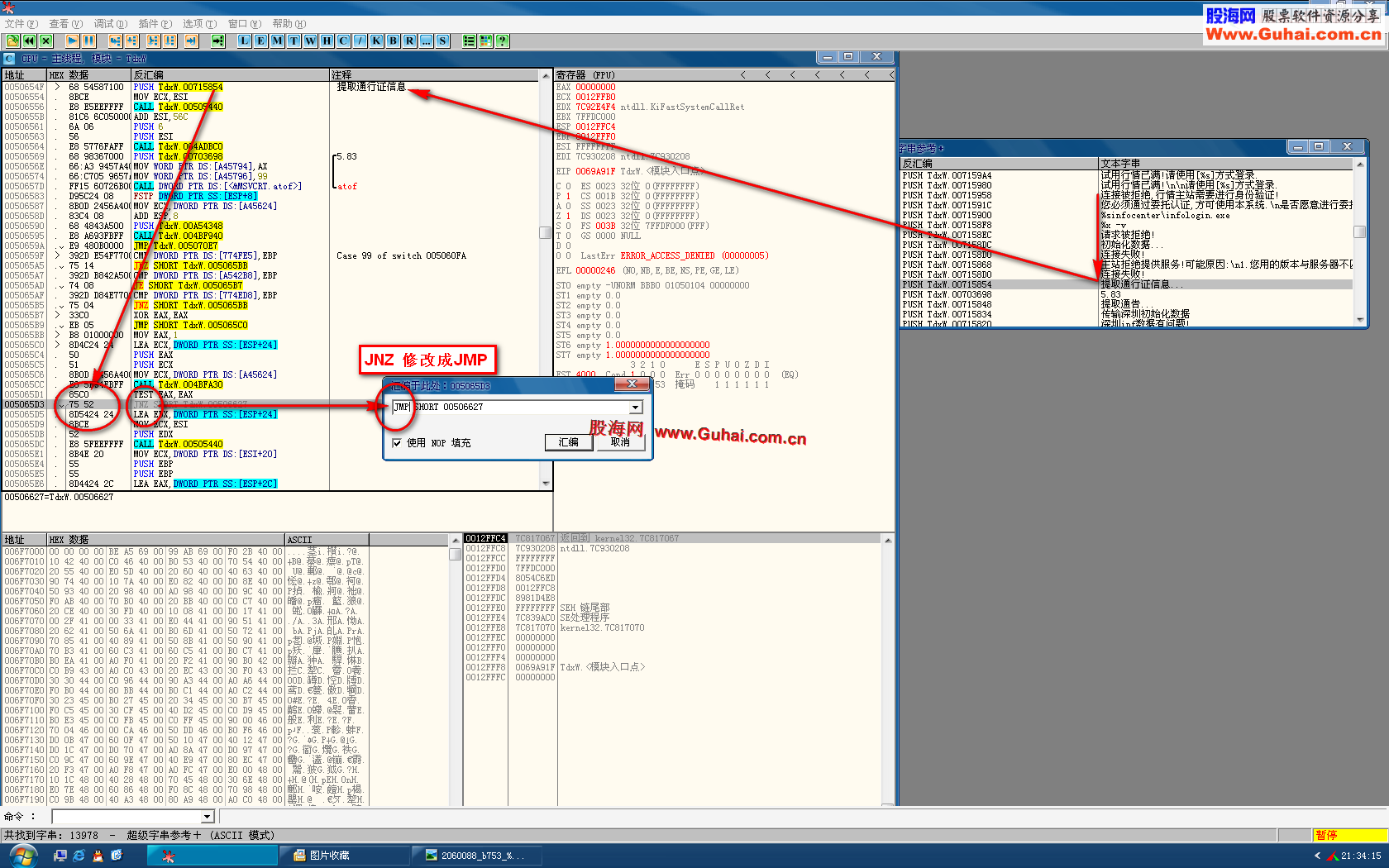Open Windows list with W button
1389x868 pixels.
(x=311, y=41)
